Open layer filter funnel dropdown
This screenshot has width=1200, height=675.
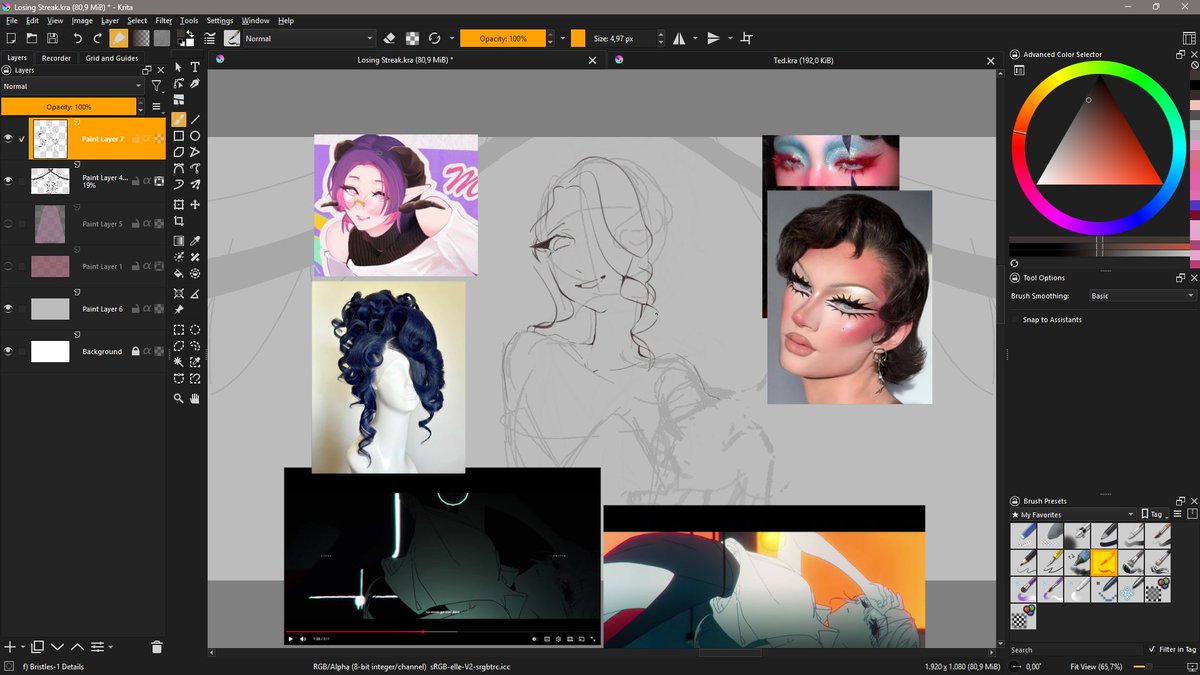157,87
